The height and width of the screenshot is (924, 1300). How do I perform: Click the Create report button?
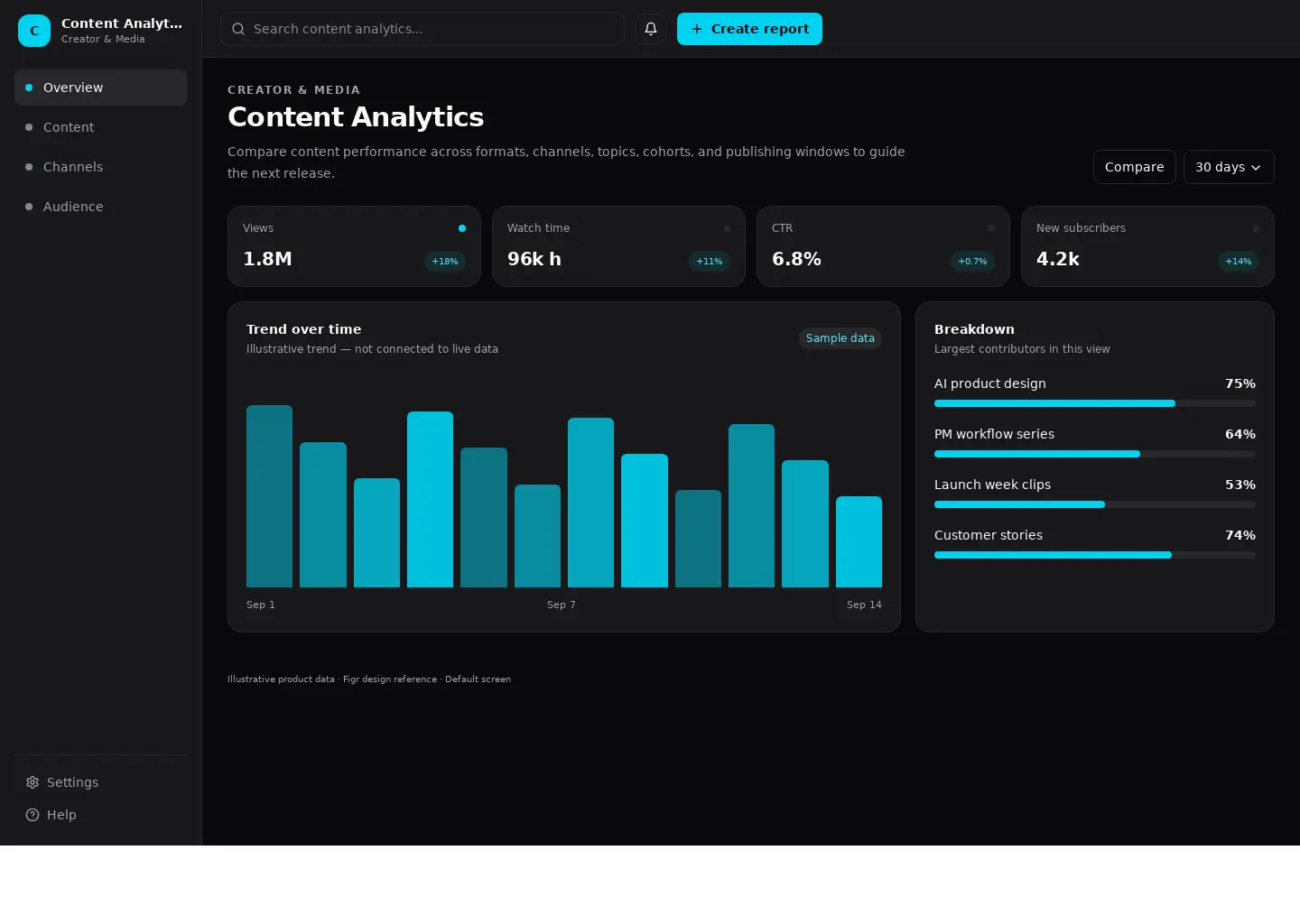749,29
